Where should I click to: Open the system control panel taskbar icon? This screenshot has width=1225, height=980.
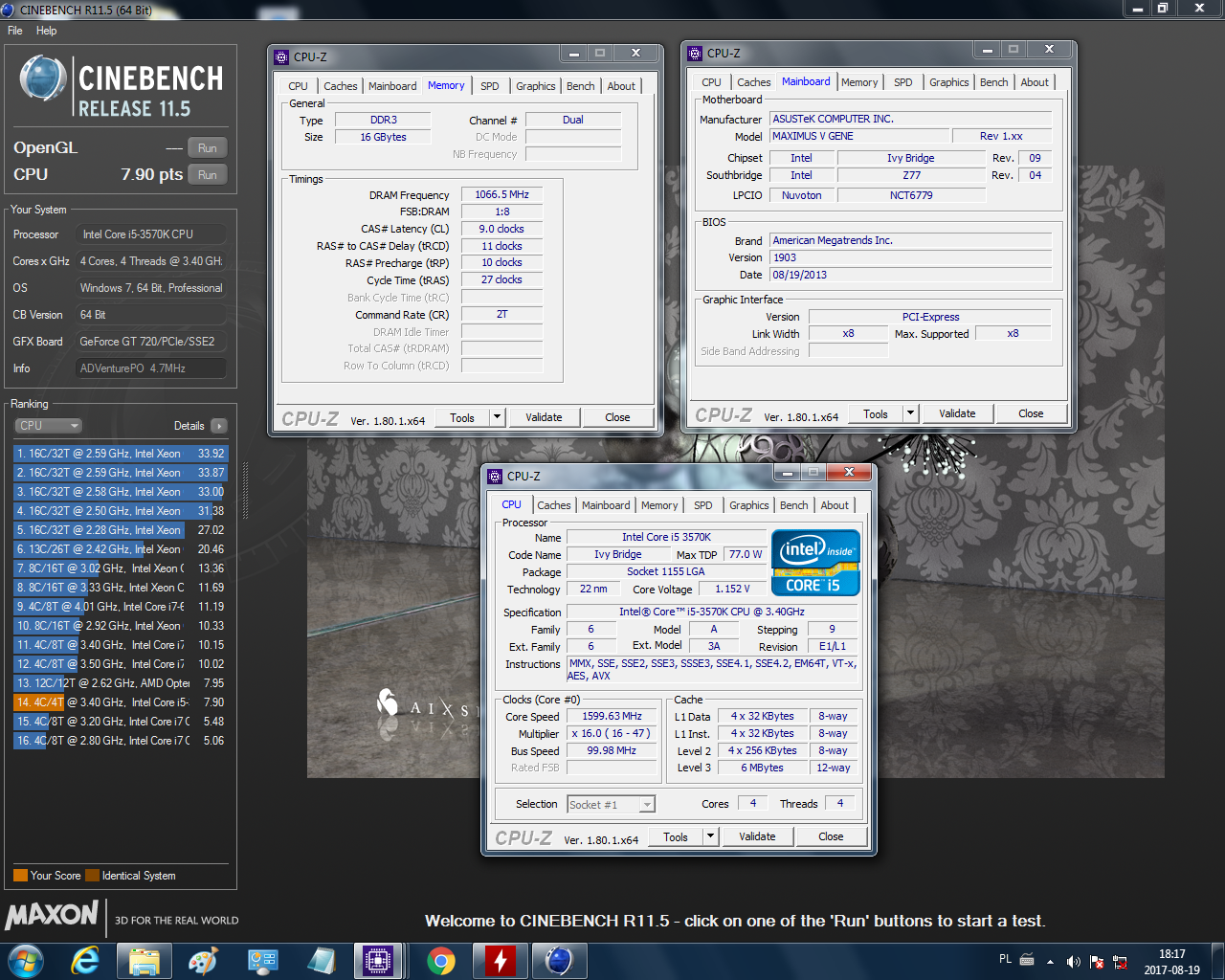[262, 961]
